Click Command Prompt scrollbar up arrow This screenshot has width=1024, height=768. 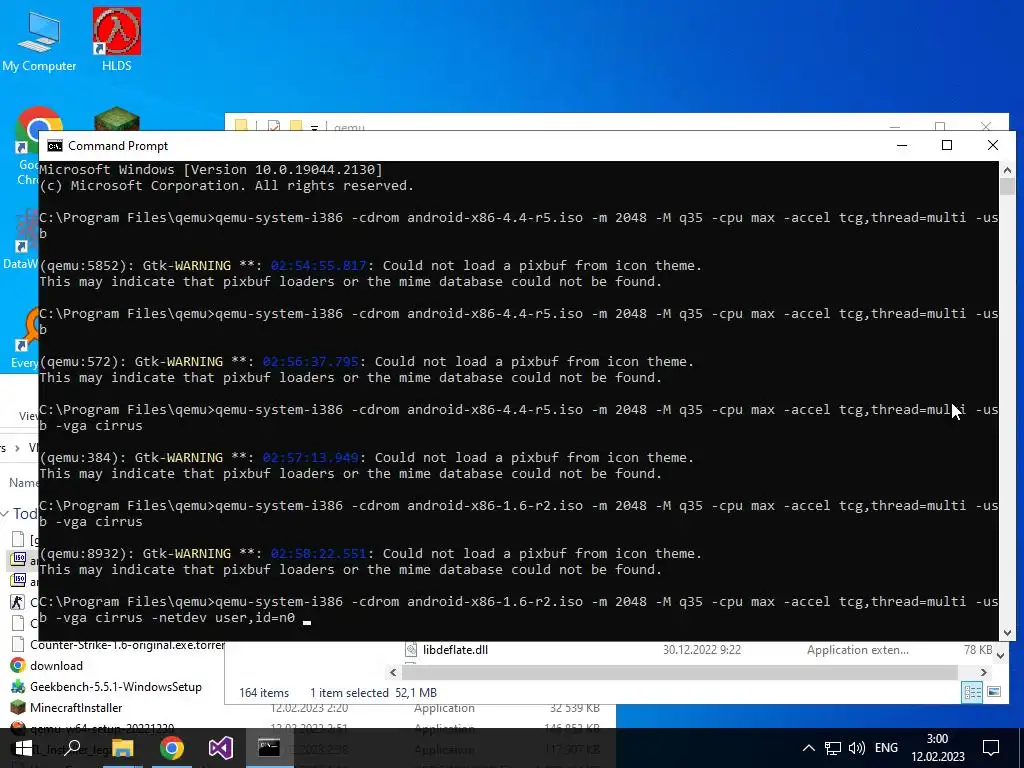tap(1007, 170)
